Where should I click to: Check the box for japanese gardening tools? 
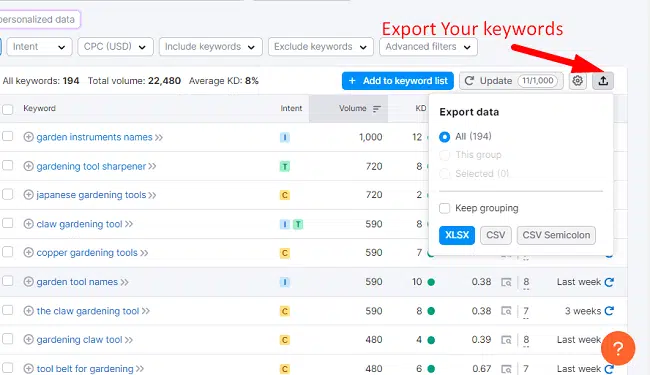pos(7,194)
